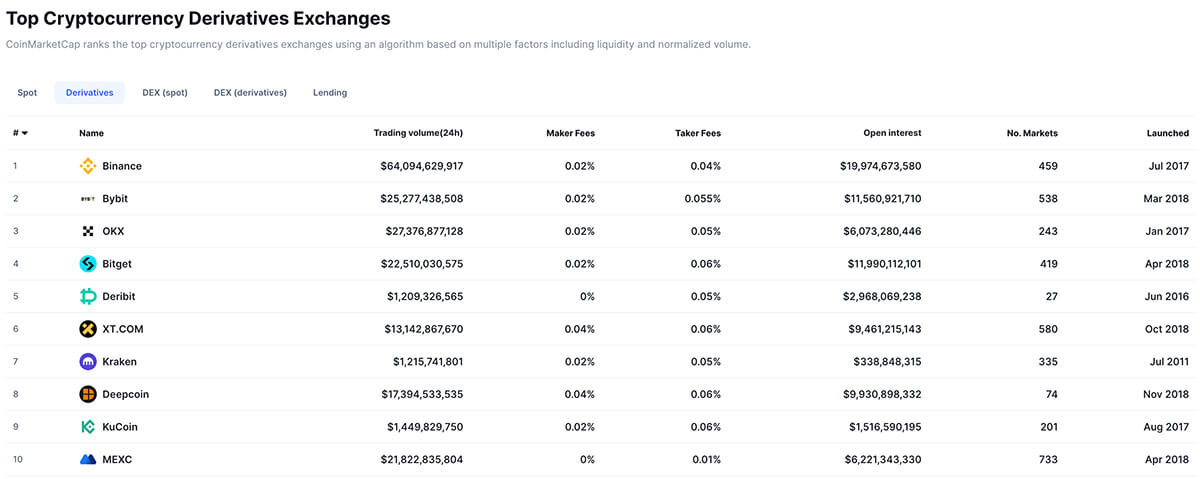Sort by Launched column header
1200x479 pixels.
click(1167, 133)
